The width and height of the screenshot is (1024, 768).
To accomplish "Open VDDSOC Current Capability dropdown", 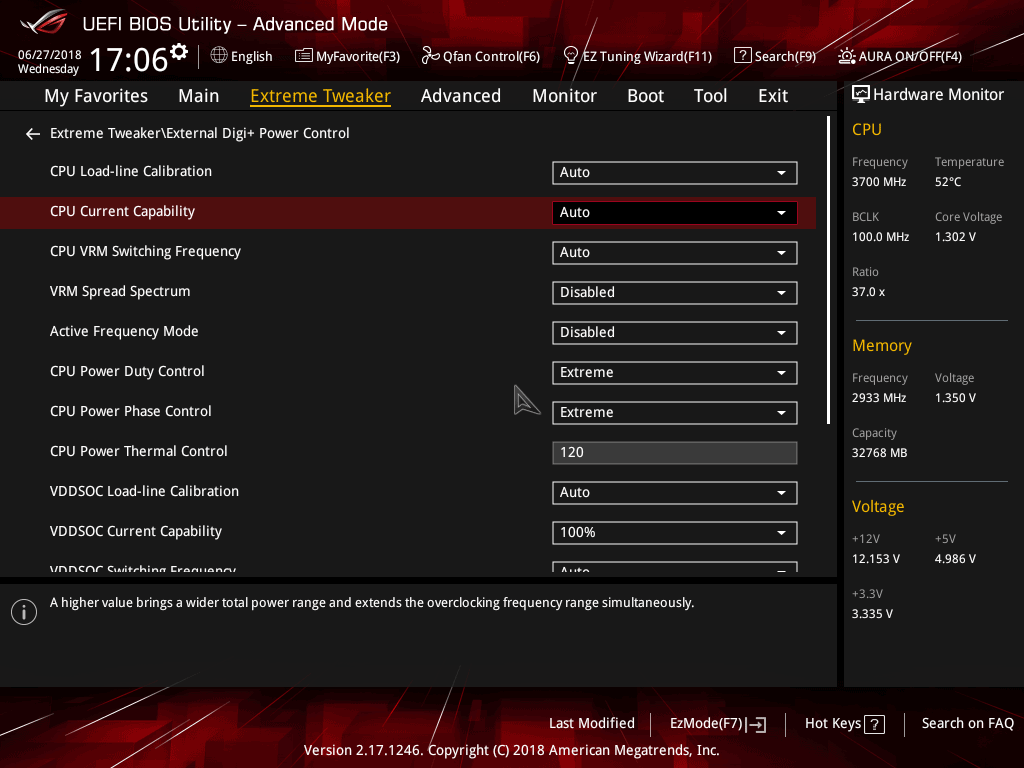I will click(x=675, y=532).
